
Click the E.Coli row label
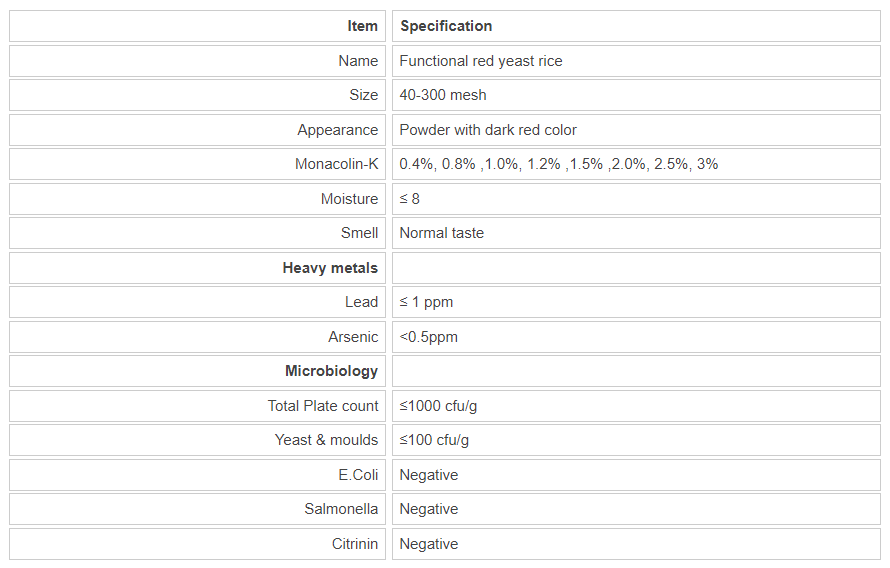pyautogui.click(x=358, y=475)
